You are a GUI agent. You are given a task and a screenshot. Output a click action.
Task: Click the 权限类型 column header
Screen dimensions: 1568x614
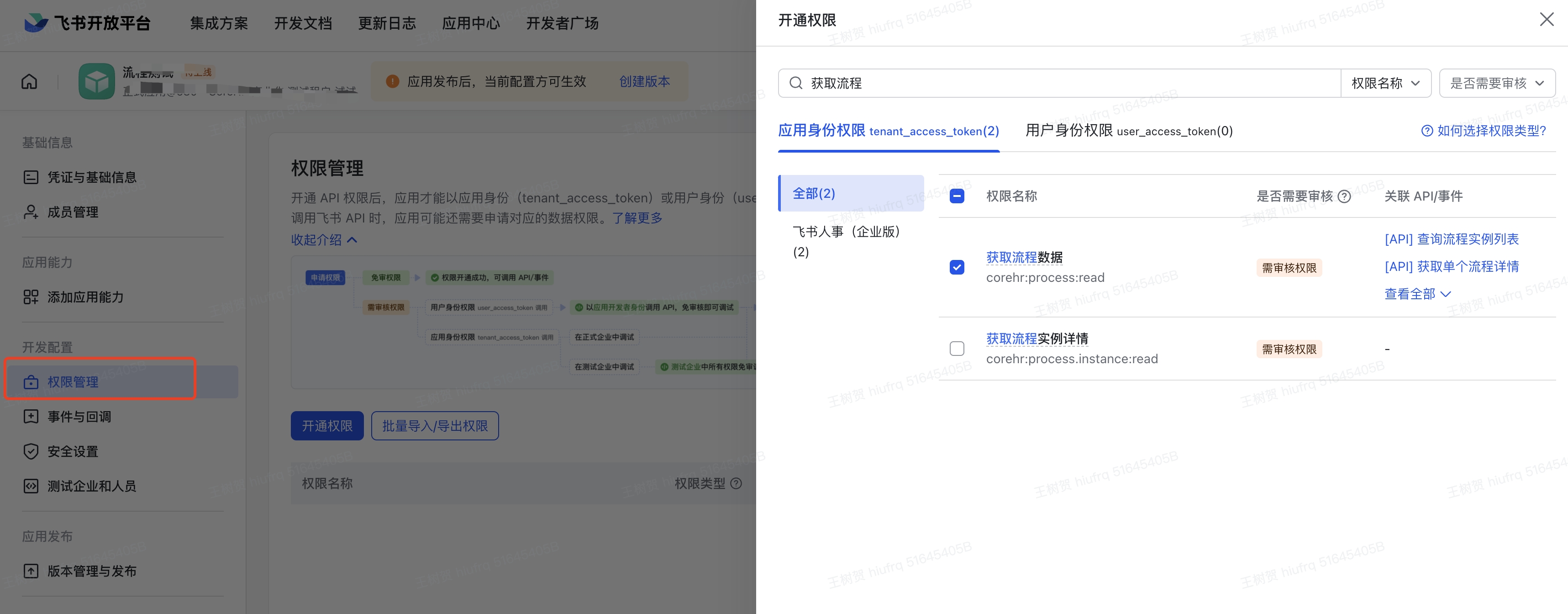click(700, 483)
